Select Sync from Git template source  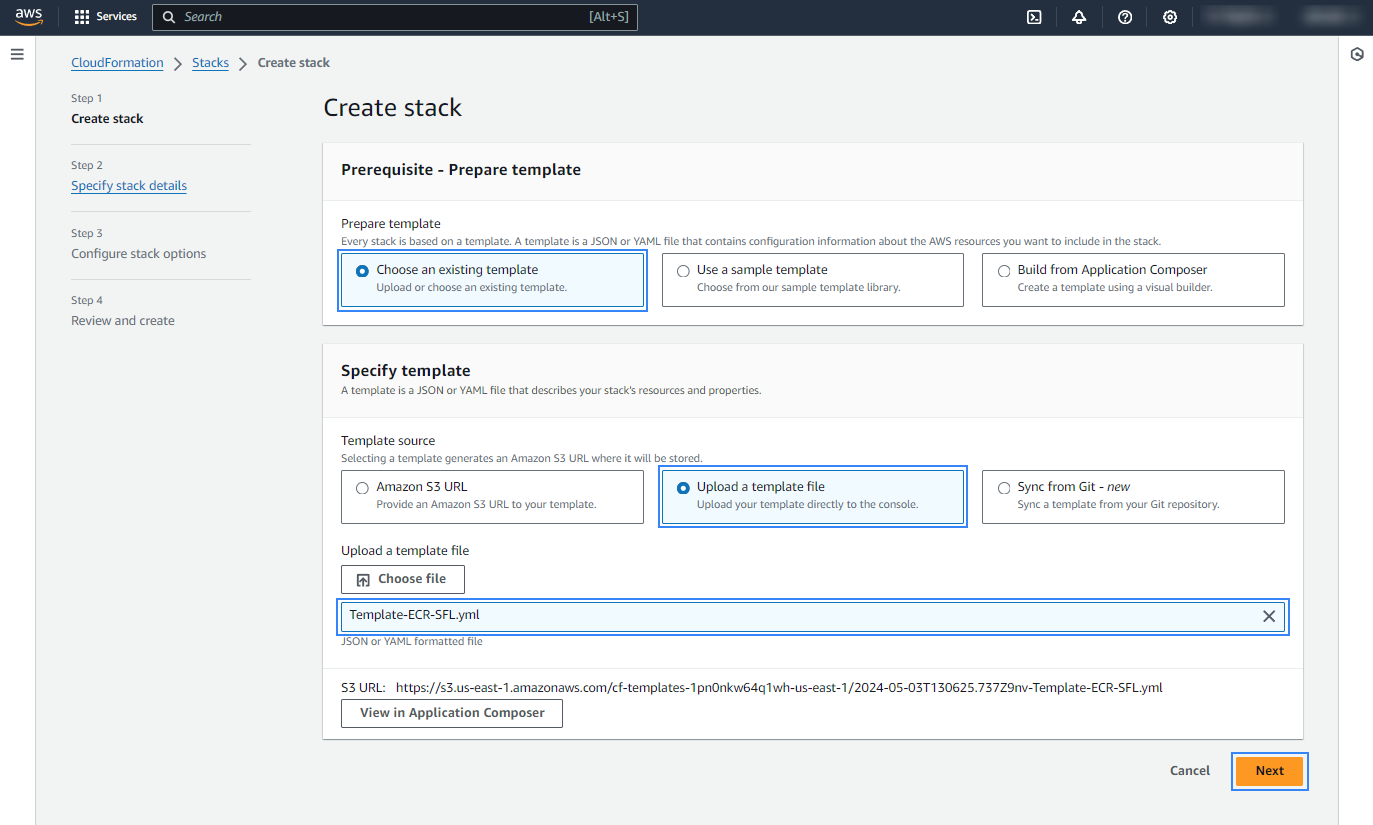point(1004,488)
